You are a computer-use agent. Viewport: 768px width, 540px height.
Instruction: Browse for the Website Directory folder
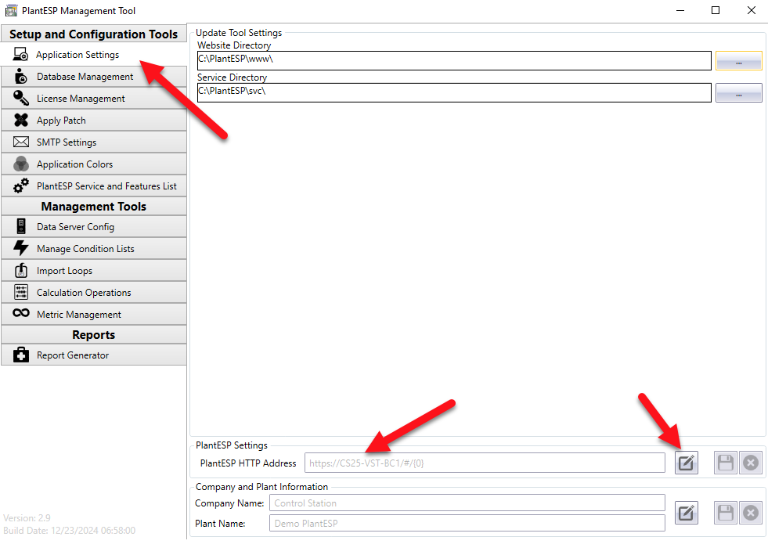point(739,61)
